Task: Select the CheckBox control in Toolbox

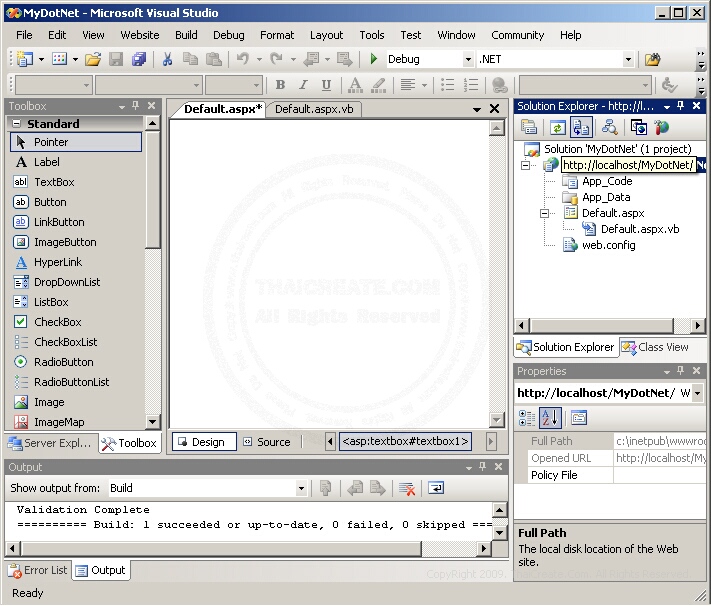Action: pyautogui.click(x=76, y=322)
